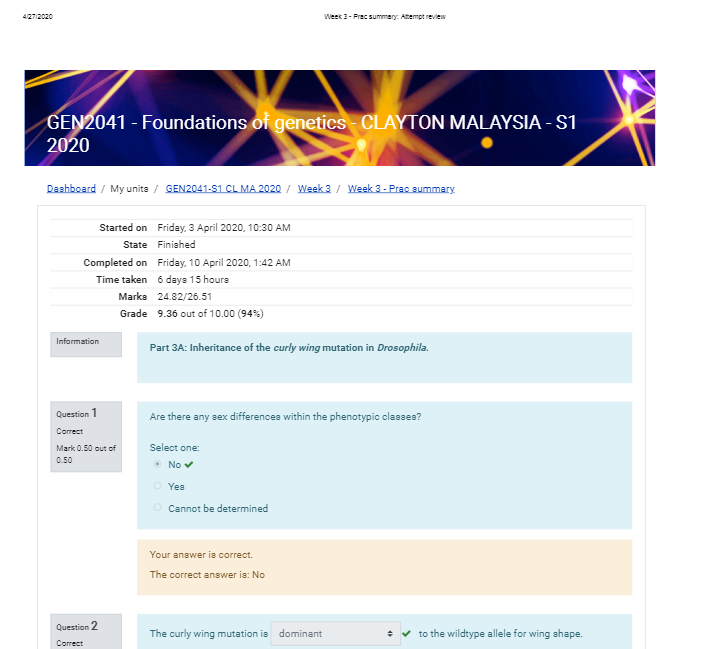Viewport: 714px width, 649px height.
Task: Click 'My units' breadcrumb text
Action: tap(129, 189)
